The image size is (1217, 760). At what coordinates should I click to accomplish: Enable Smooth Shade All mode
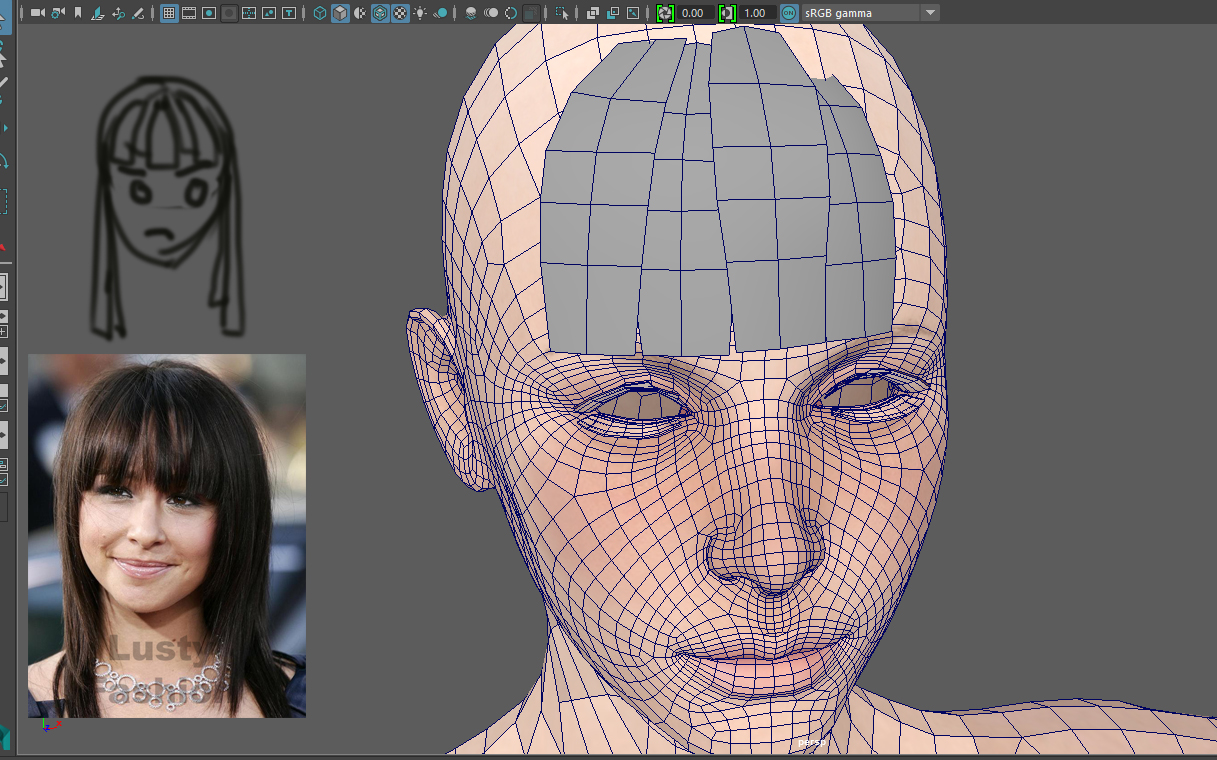340,13
